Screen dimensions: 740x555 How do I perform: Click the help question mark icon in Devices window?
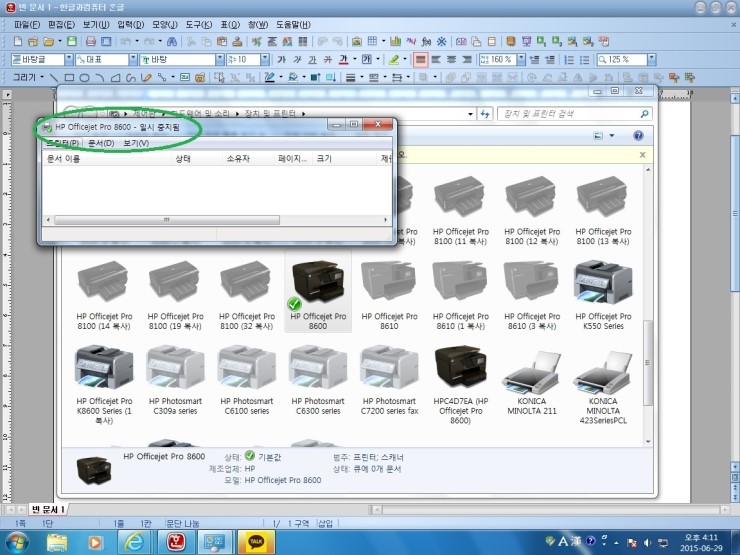pyautogui.click(x=637, y=135)
